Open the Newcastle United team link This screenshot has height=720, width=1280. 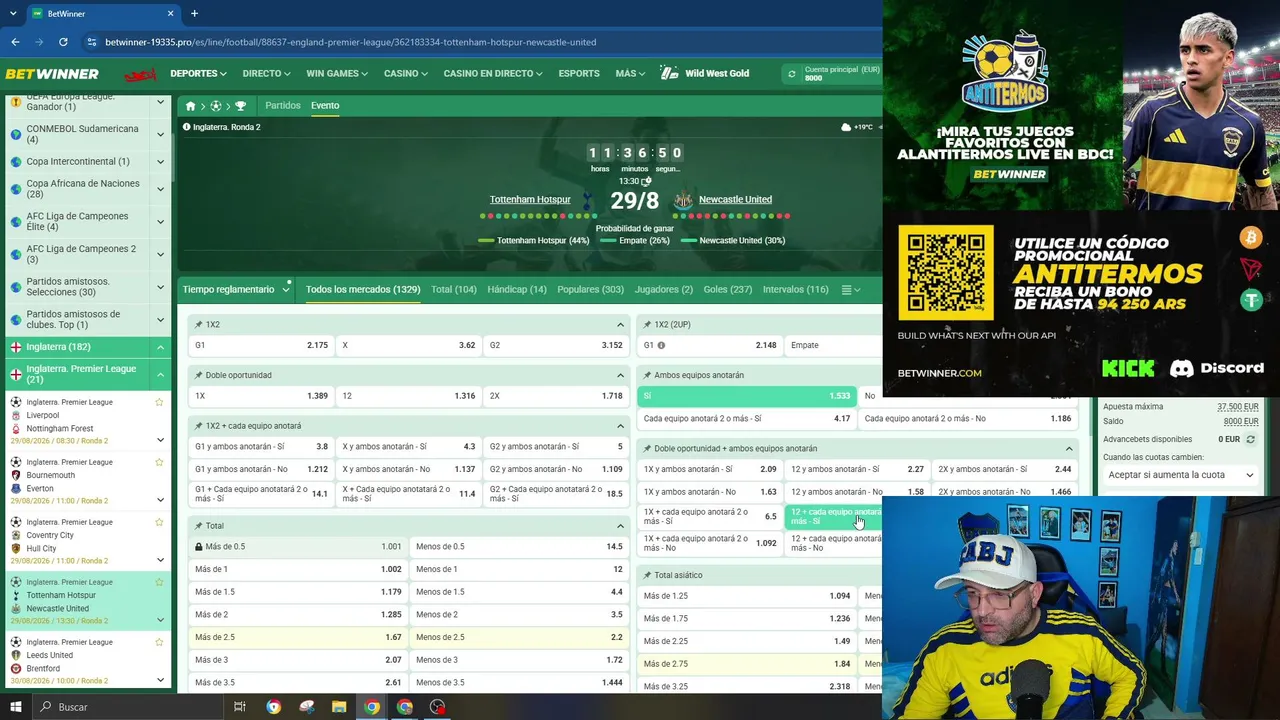(x=735, y=200)
